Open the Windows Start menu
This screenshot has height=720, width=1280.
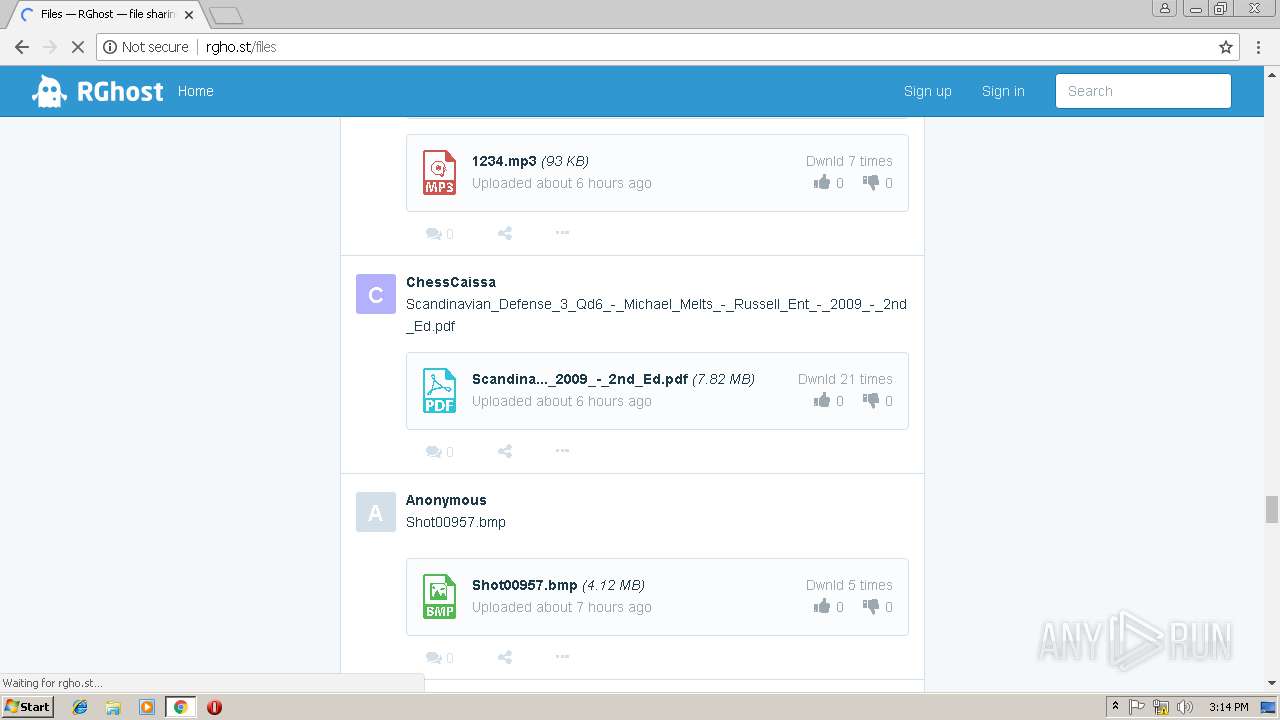coord(27,707)
